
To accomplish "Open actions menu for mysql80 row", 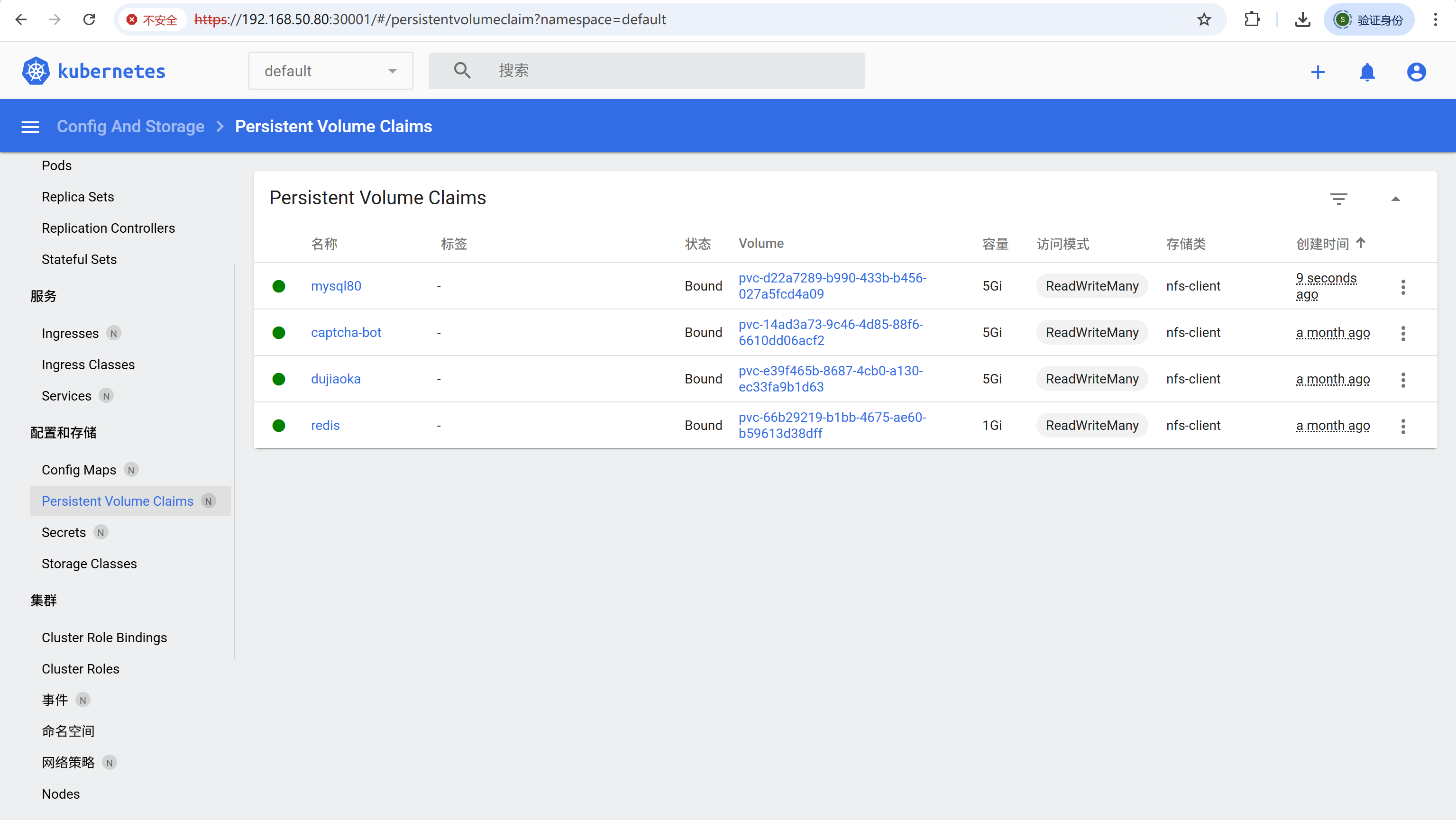I will (x=1403, y=286).
